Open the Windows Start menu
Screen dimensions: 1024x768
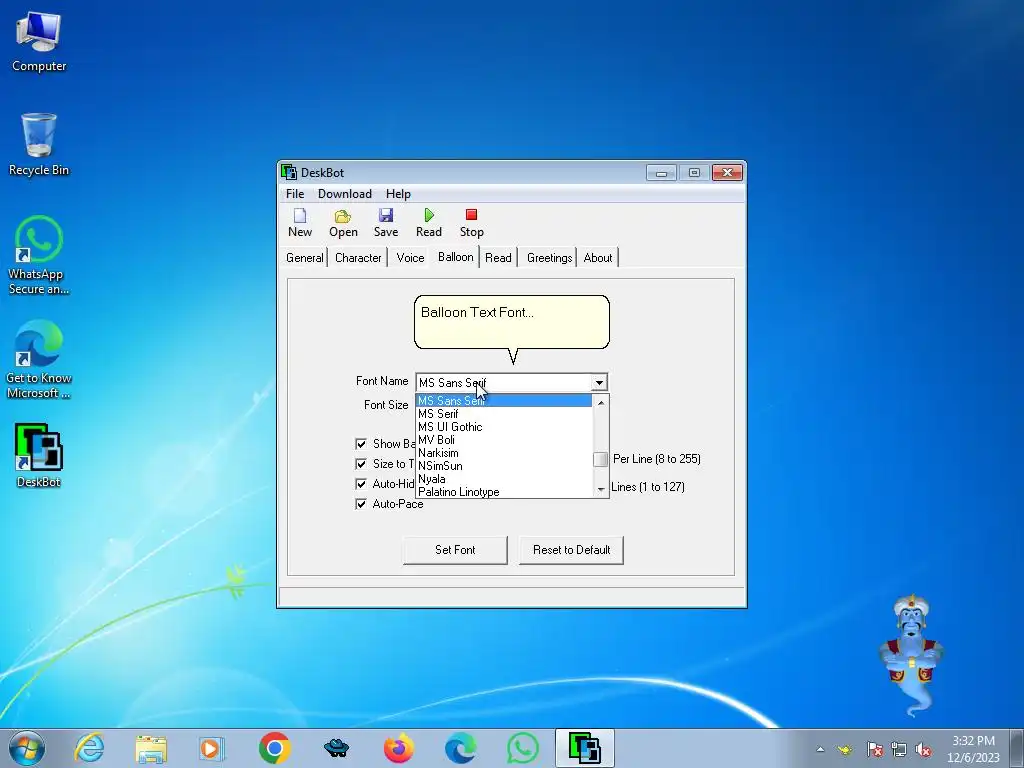27,748
